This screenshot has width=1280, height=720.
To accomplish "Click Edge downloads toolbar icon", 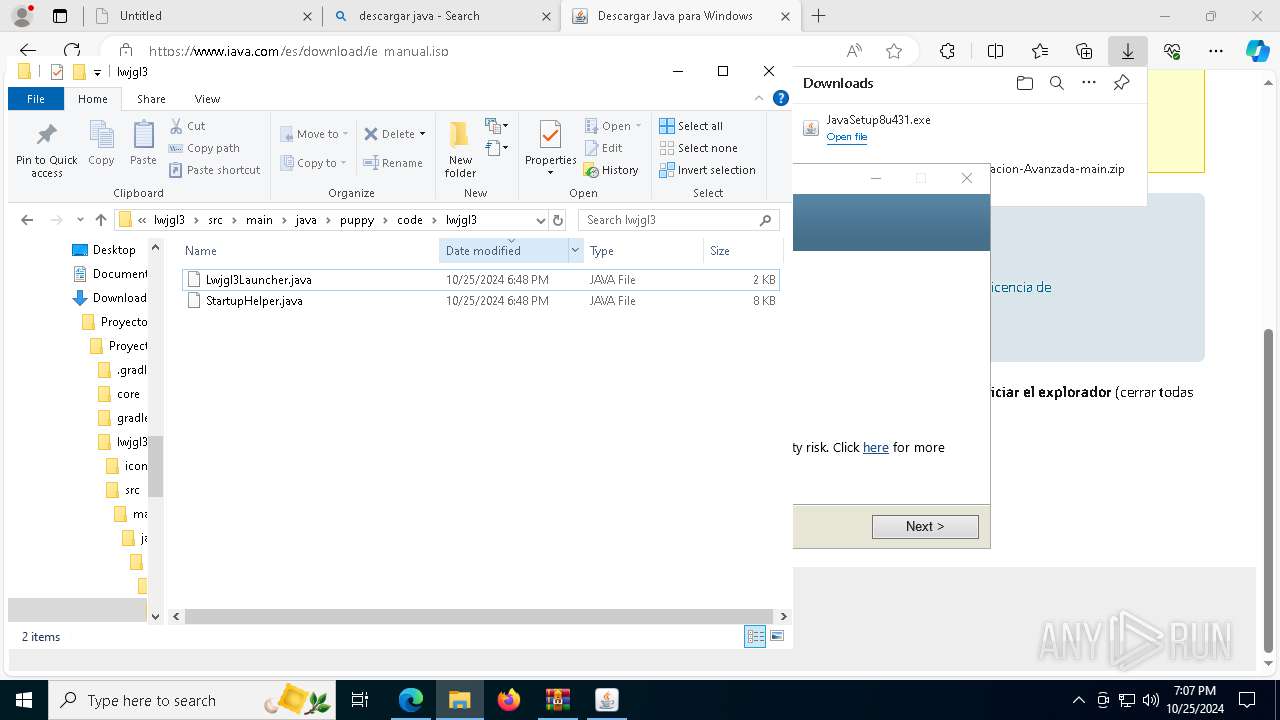I will [x=1127, y=51].
